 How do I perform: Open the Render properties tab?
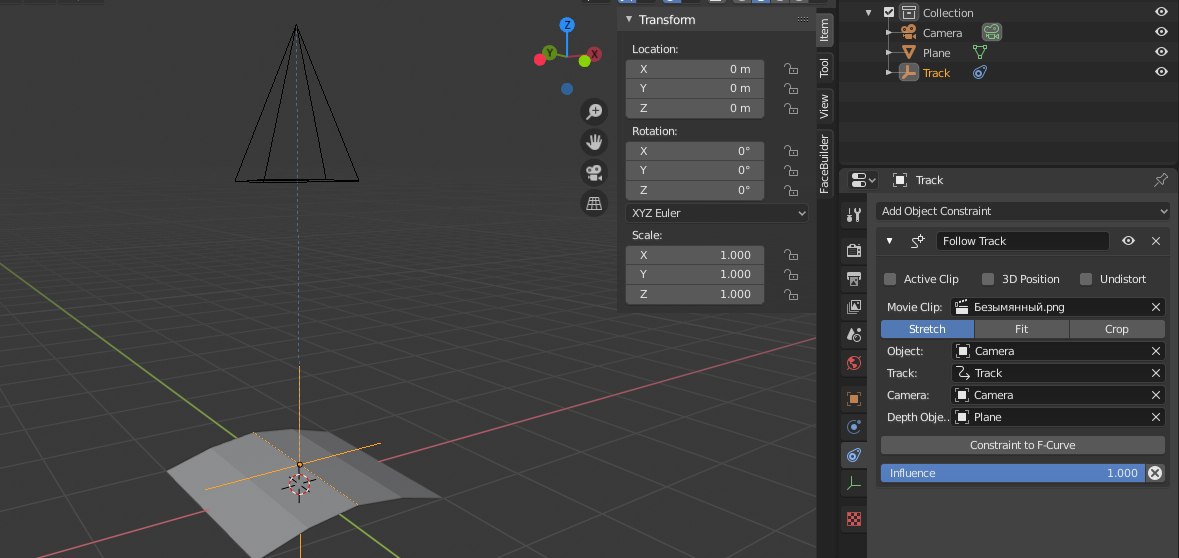tap(853, 250)
